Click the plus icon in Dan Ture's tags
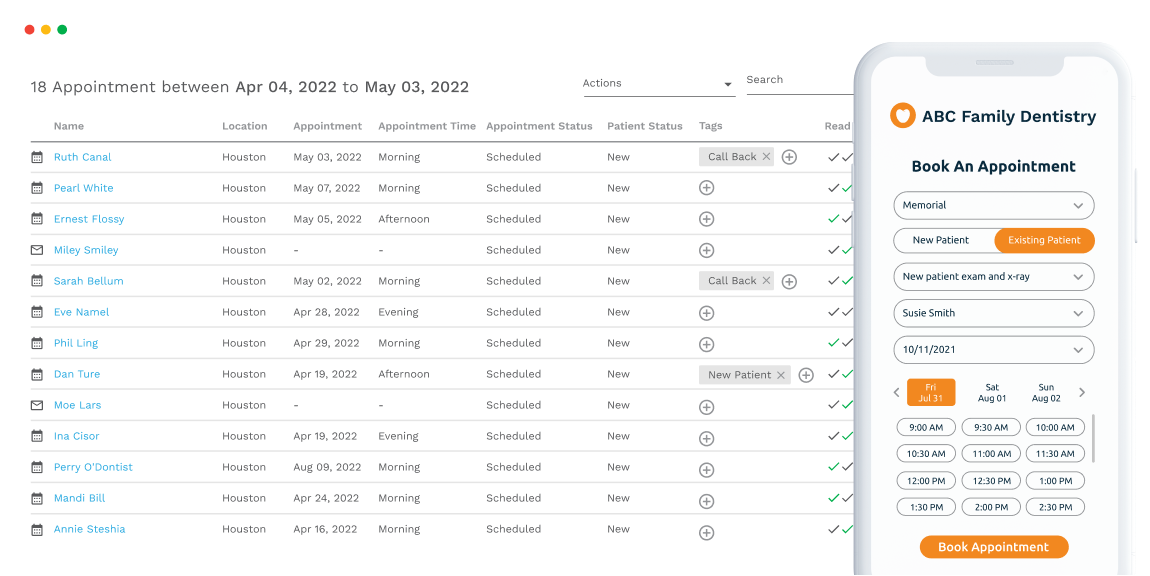The image size is (1150, 576). [x=806, y=374]
